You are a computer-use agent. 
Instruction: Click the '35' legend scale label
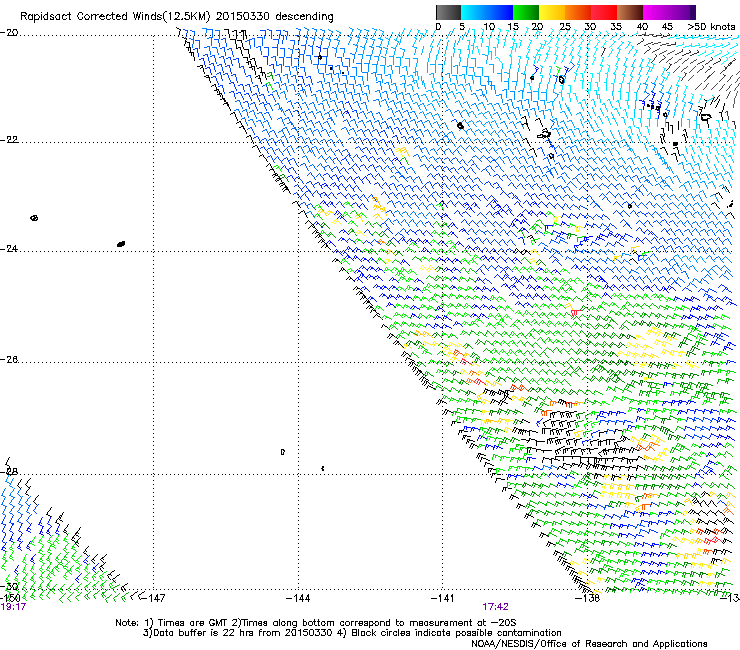click(616, 27)
